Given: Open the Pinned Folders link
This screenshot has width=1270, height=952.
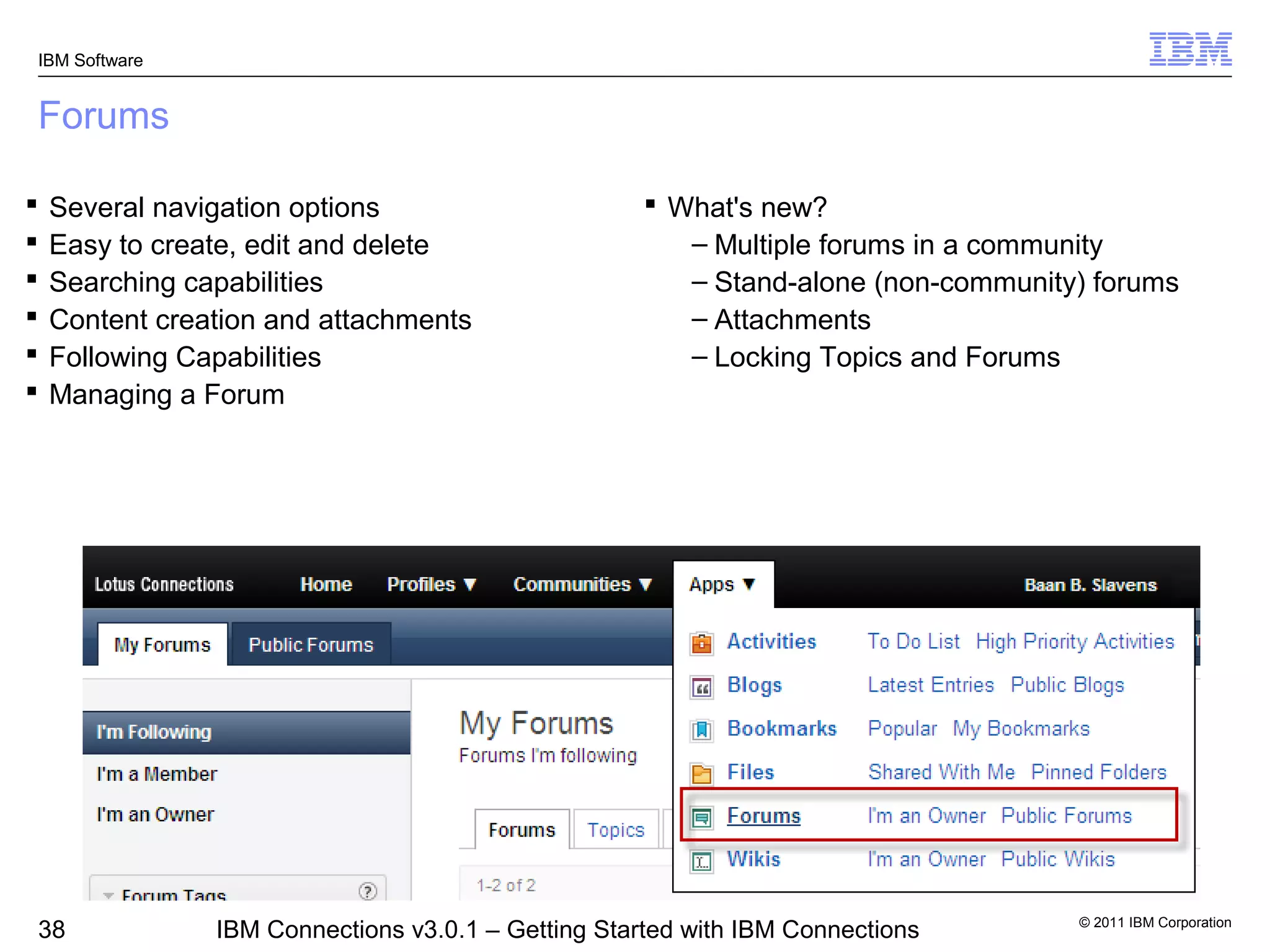Looking at the screenshot, I should [1099, 772].
